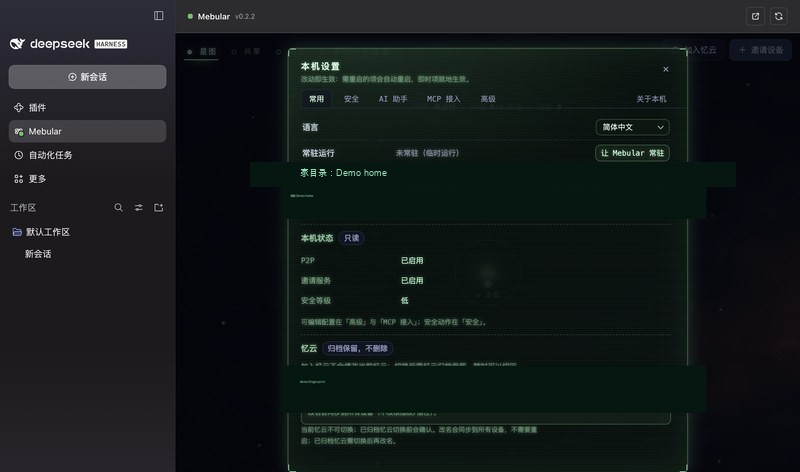Click the 忆云 section heading

[x=309, y=349]
